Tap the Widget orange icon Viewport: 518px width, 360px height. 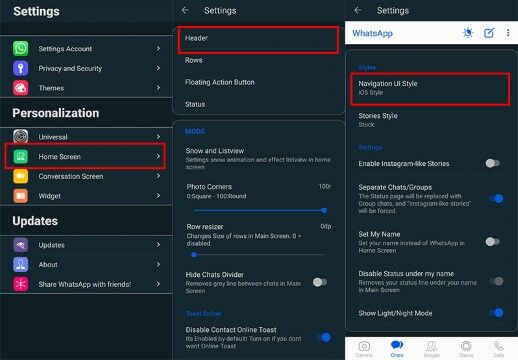(x=21, y=196)
